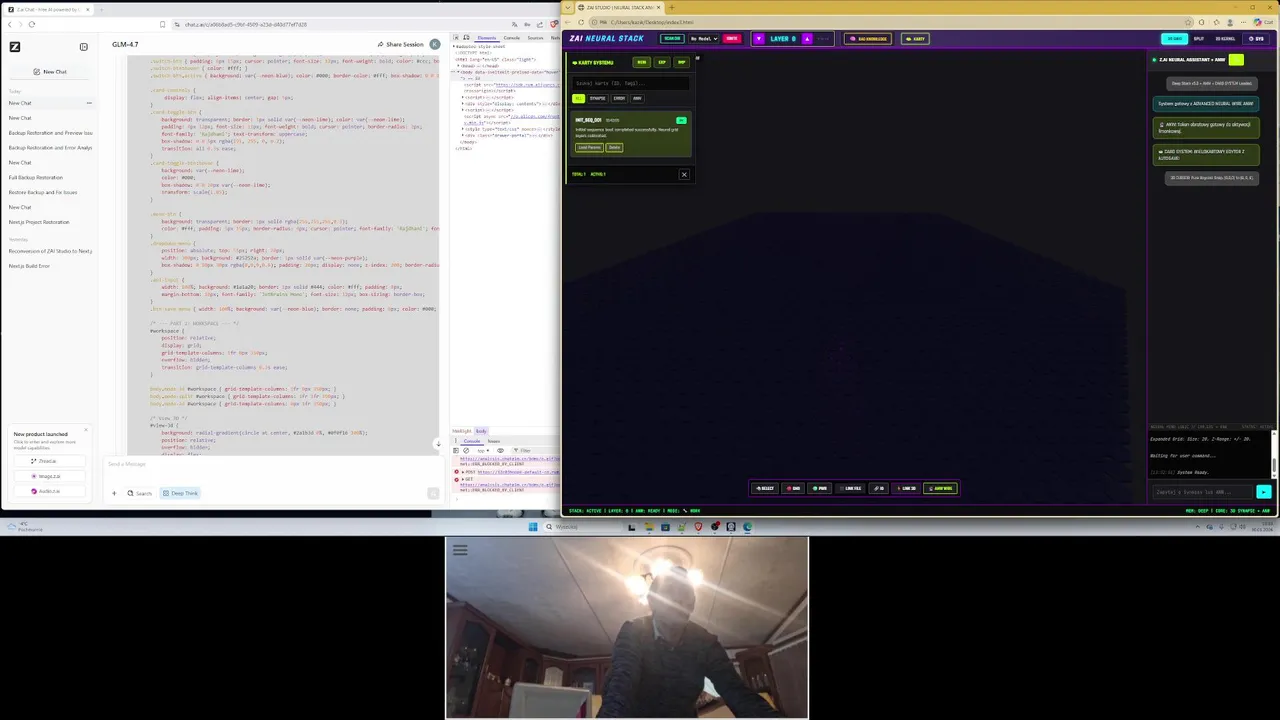This screenshot has width=1280, height=720.
Task: Choose PWR tool in bottom toolbar
Action: pyautogui.click(x=819, y=488)
